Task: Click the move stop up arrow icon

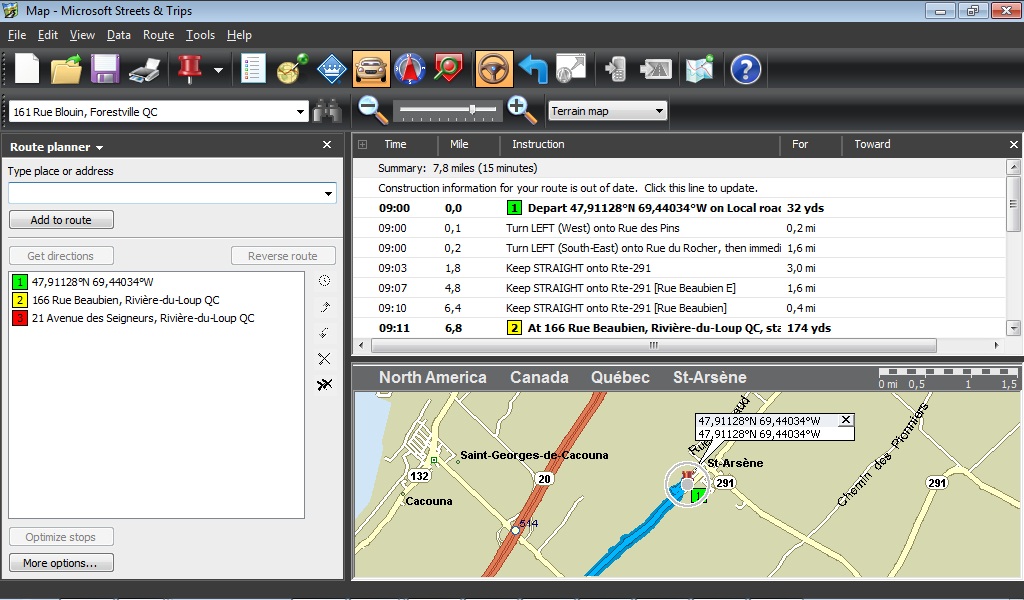Action: pos(325,307)
